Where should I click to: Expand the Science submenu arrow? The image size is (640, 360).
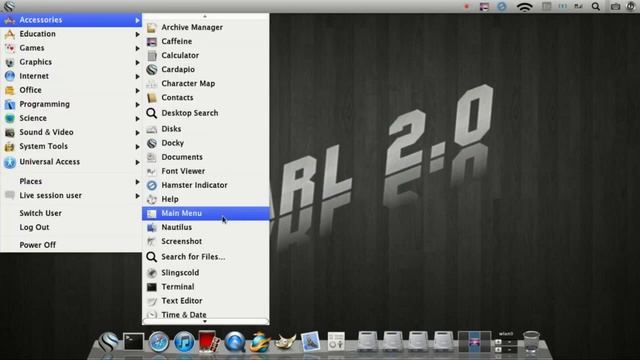(137, 118)
